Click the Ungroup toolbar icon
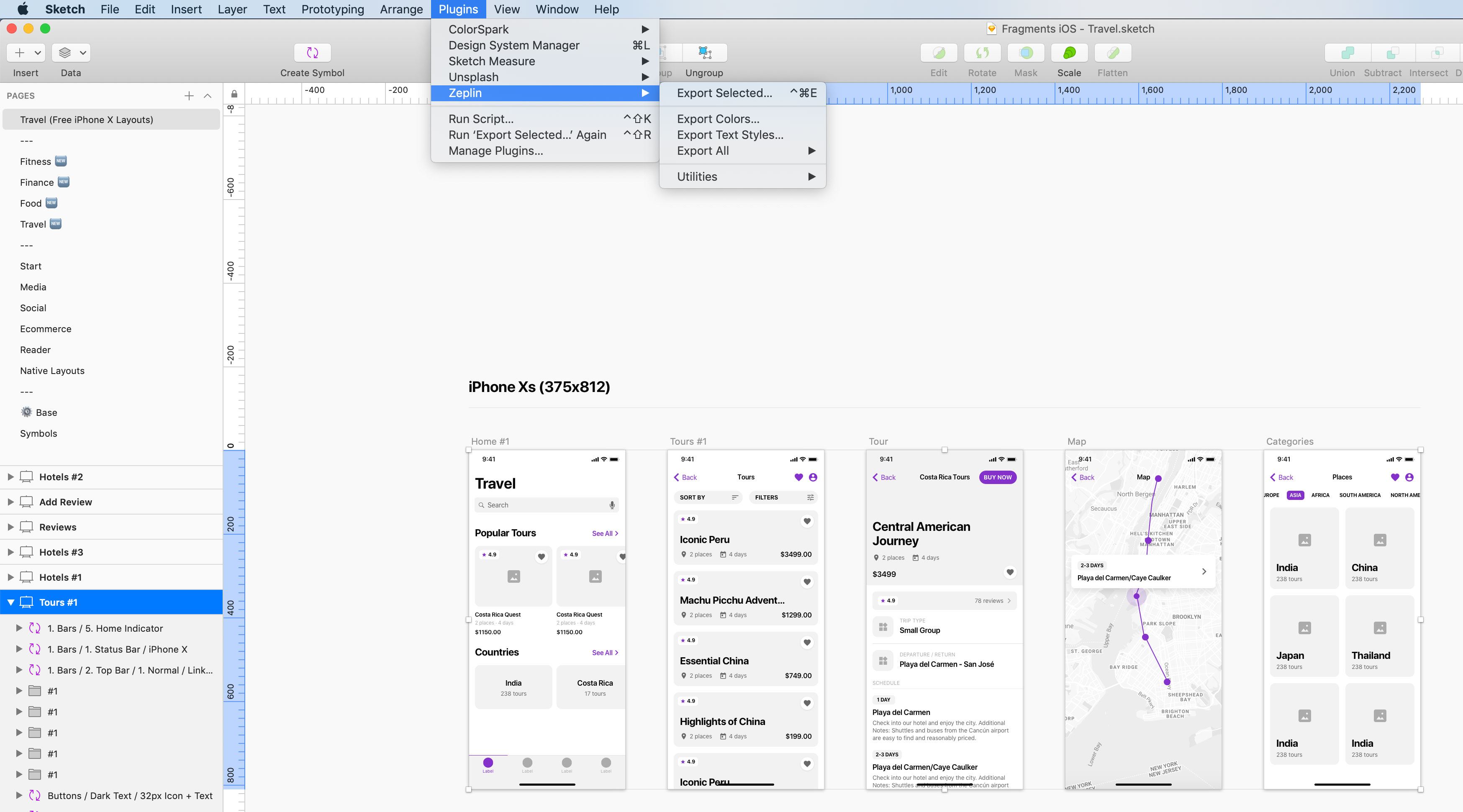This screenshot has height=812, width=1463. [704, 53]
